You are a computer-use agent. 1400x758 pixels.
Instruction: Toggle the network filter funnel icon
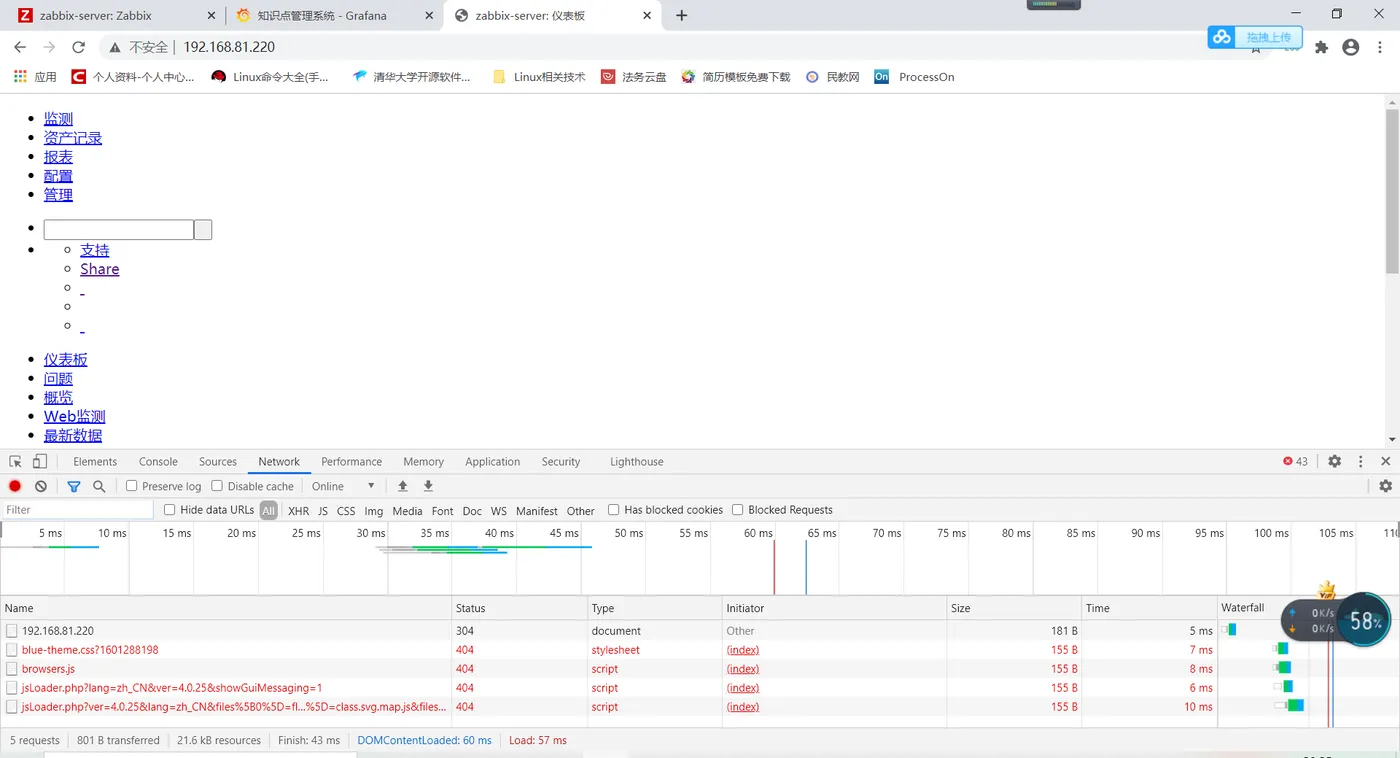pyautogui.click(x=74, y=486)
